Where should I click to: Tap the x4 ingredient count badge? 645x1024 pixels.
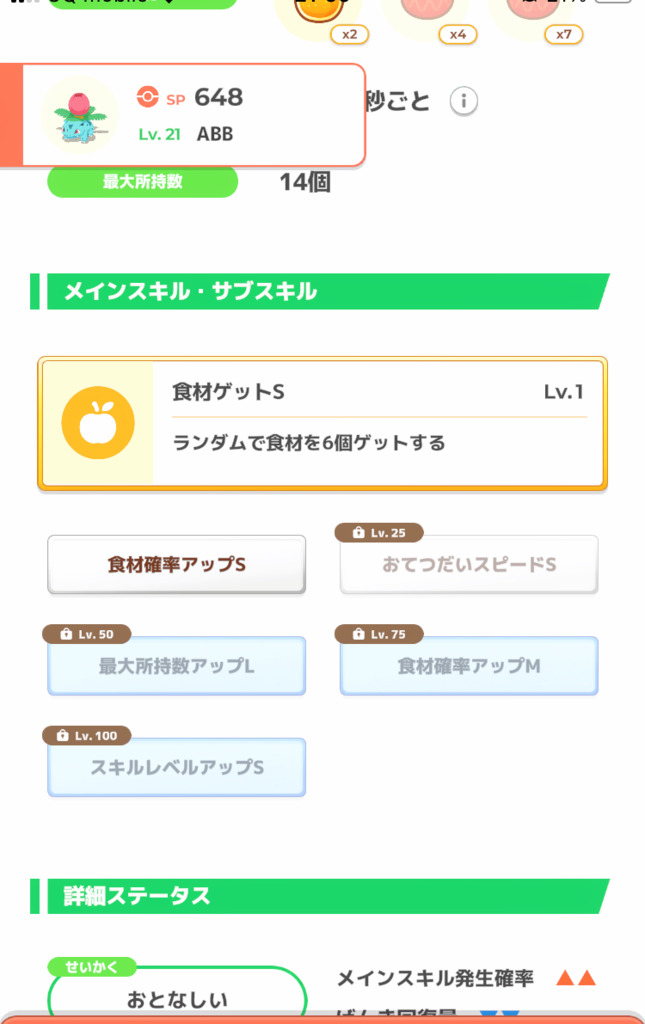click(458, 35)
